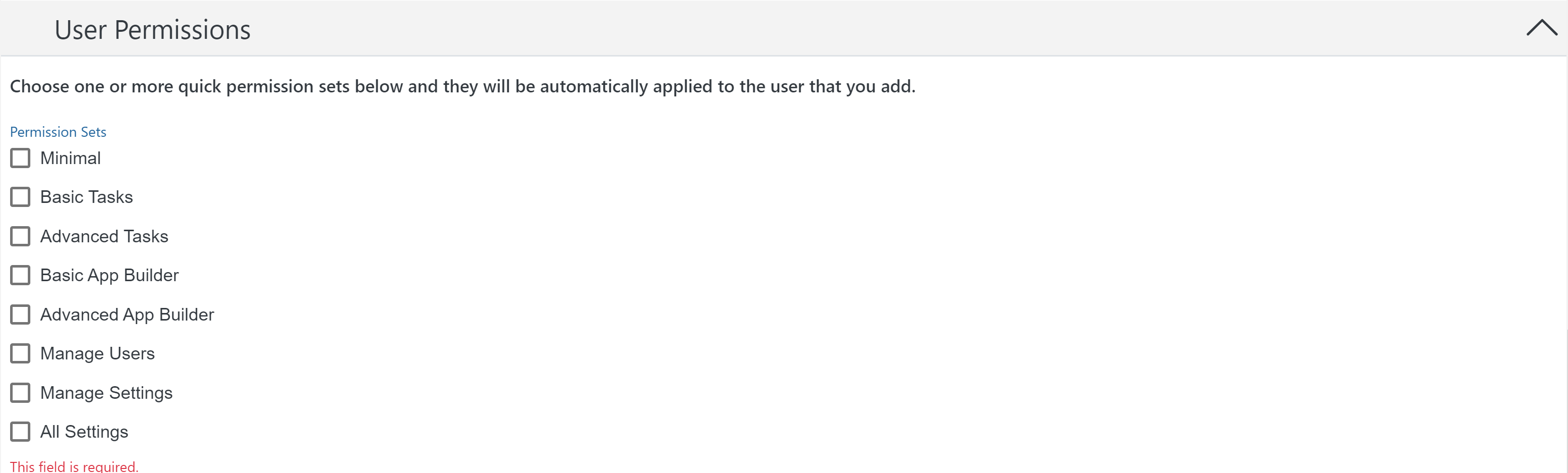
Task: Check the Advanced App Builder checkbox
Action: pyautogui.click(x=20, y=314)
